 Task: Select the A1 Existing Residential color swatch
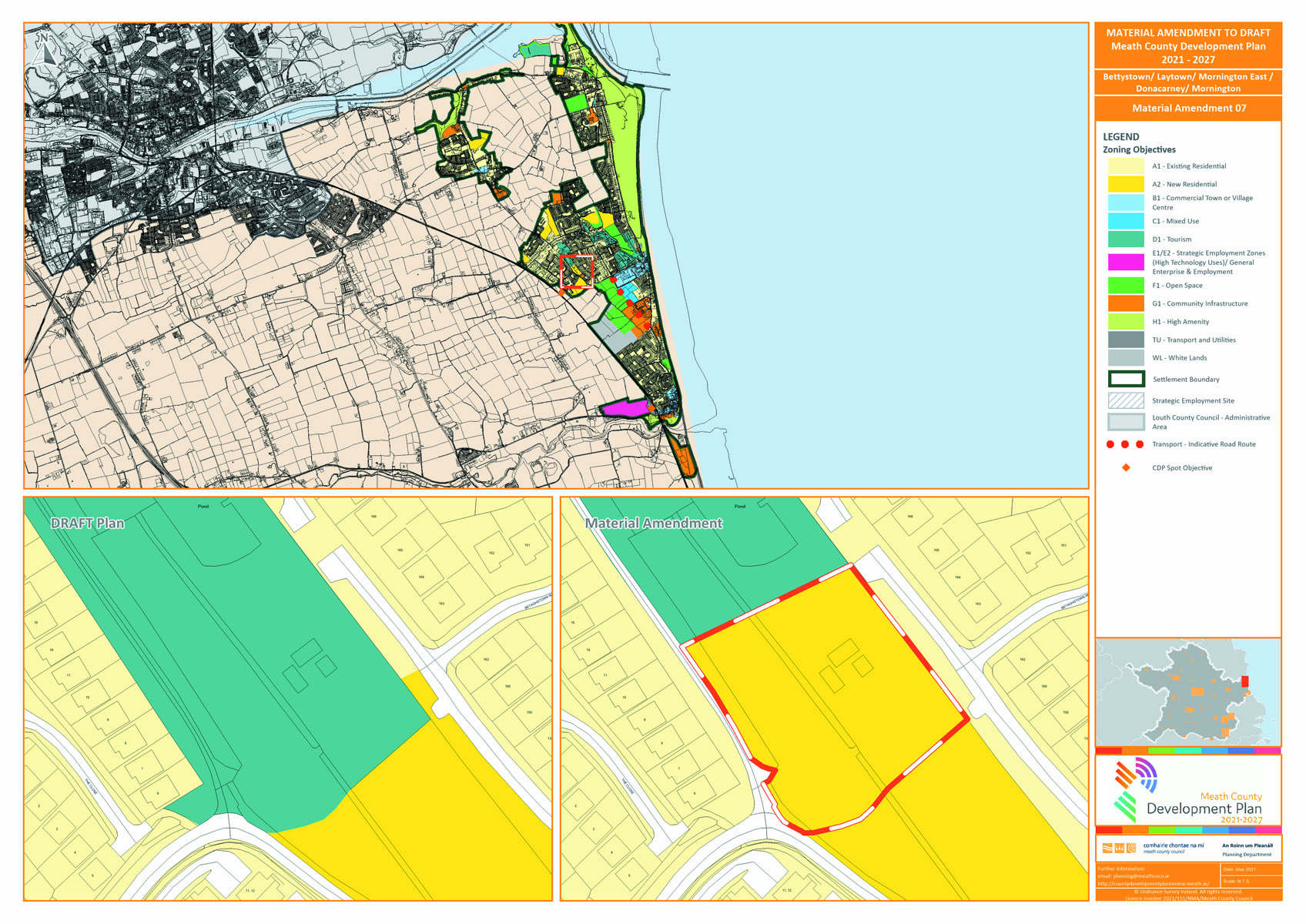[x=1126, y=166]
